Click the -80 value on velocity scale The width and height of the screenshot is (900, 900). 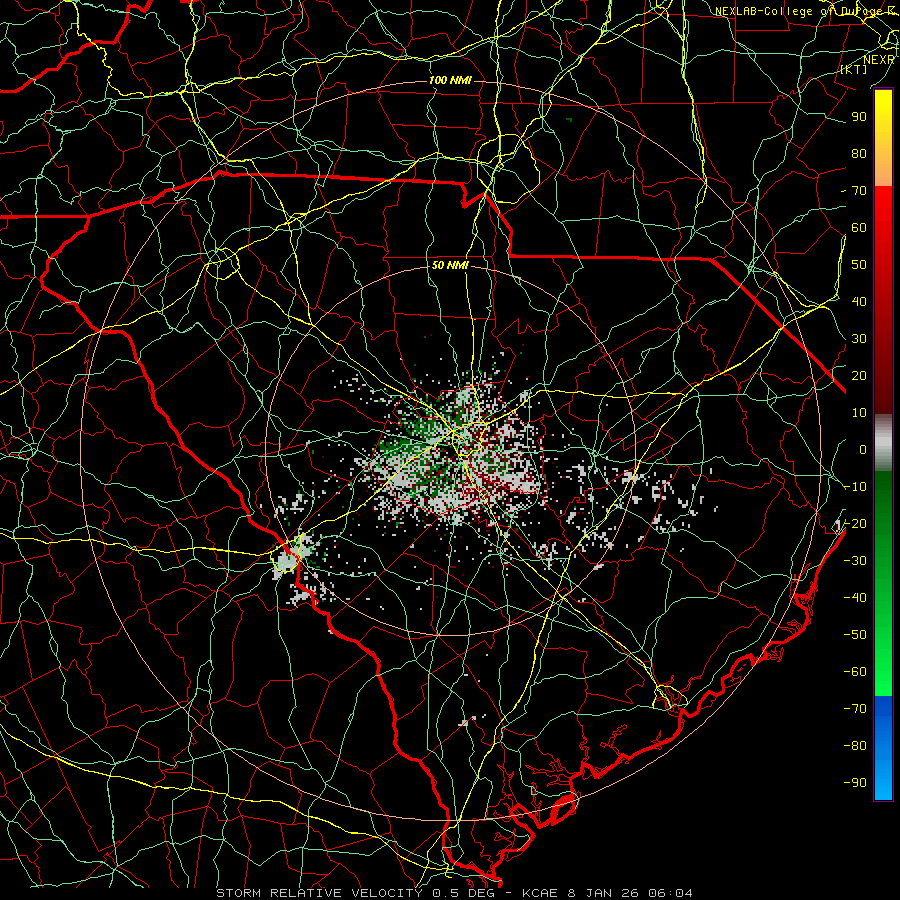(855, 746)
